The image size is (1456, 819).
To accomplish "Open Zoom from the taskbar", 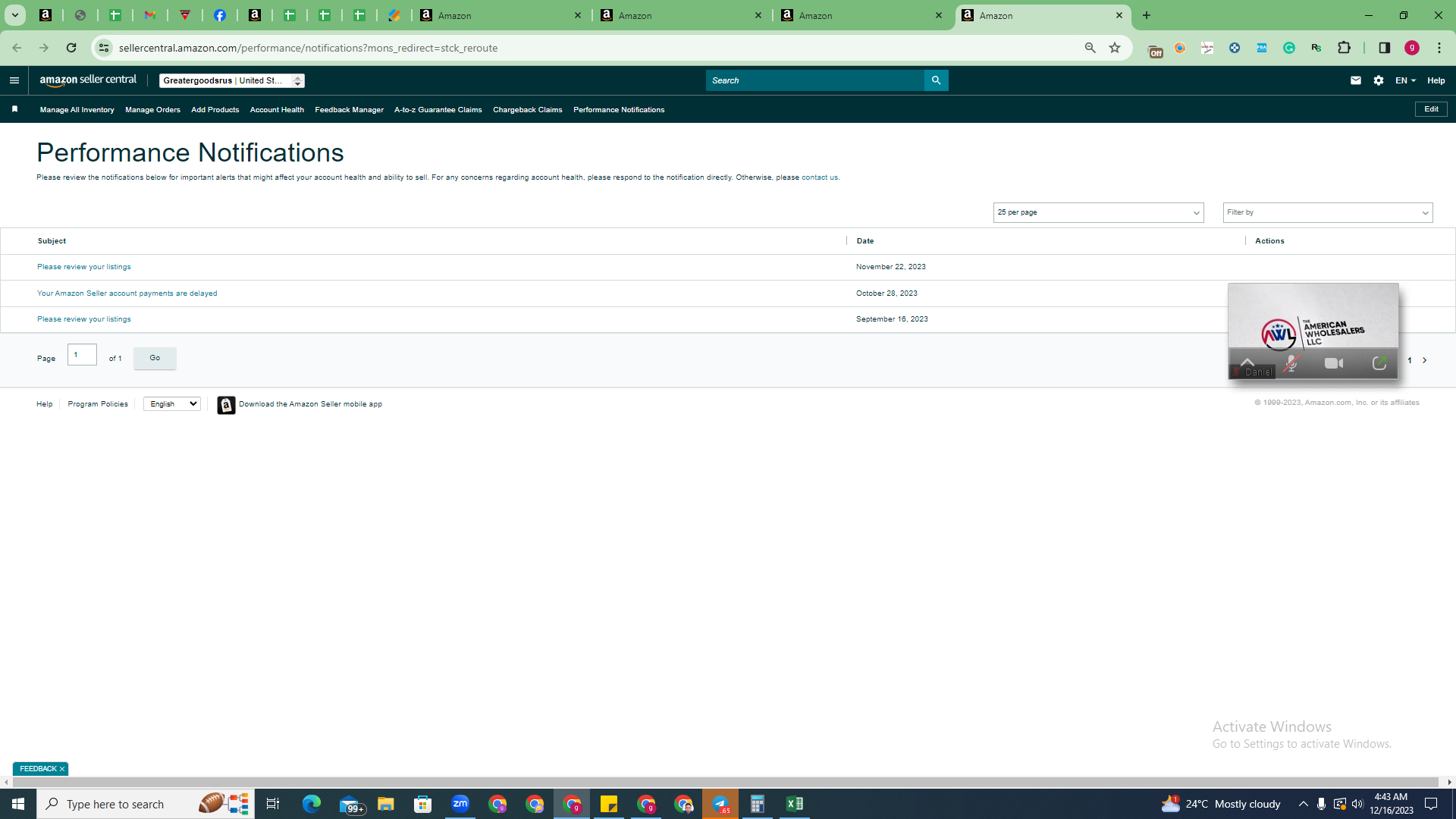I will (x=460, y=804).
